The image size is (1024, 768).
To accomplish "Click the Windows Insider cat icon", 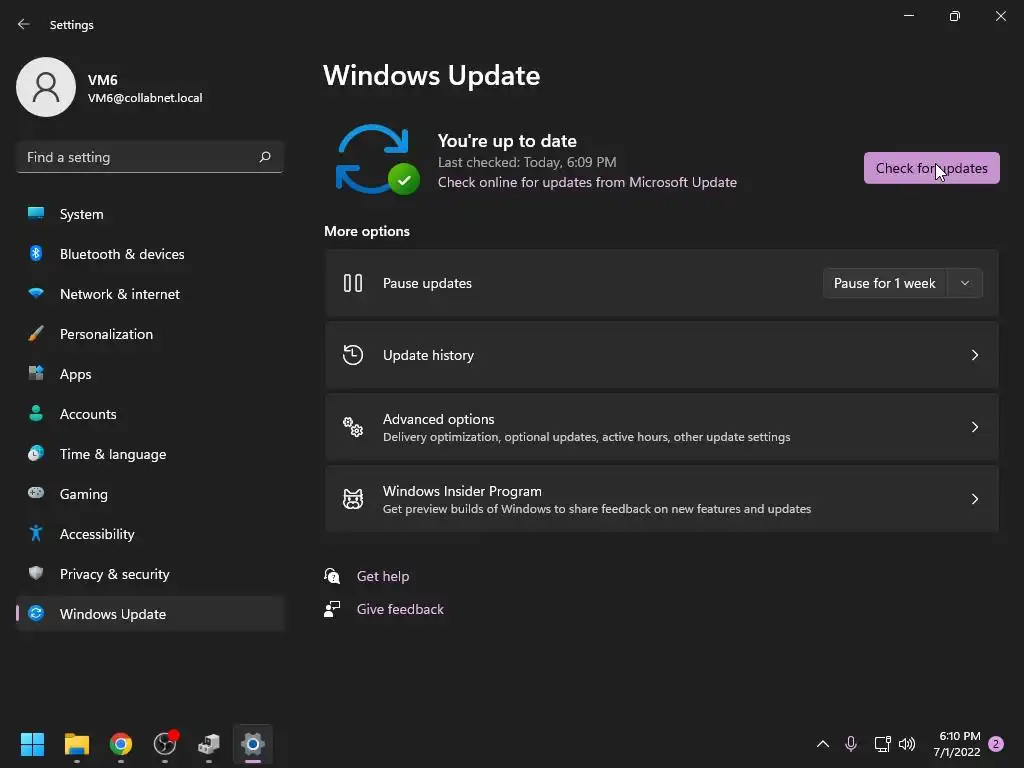I will click(353, 499).
